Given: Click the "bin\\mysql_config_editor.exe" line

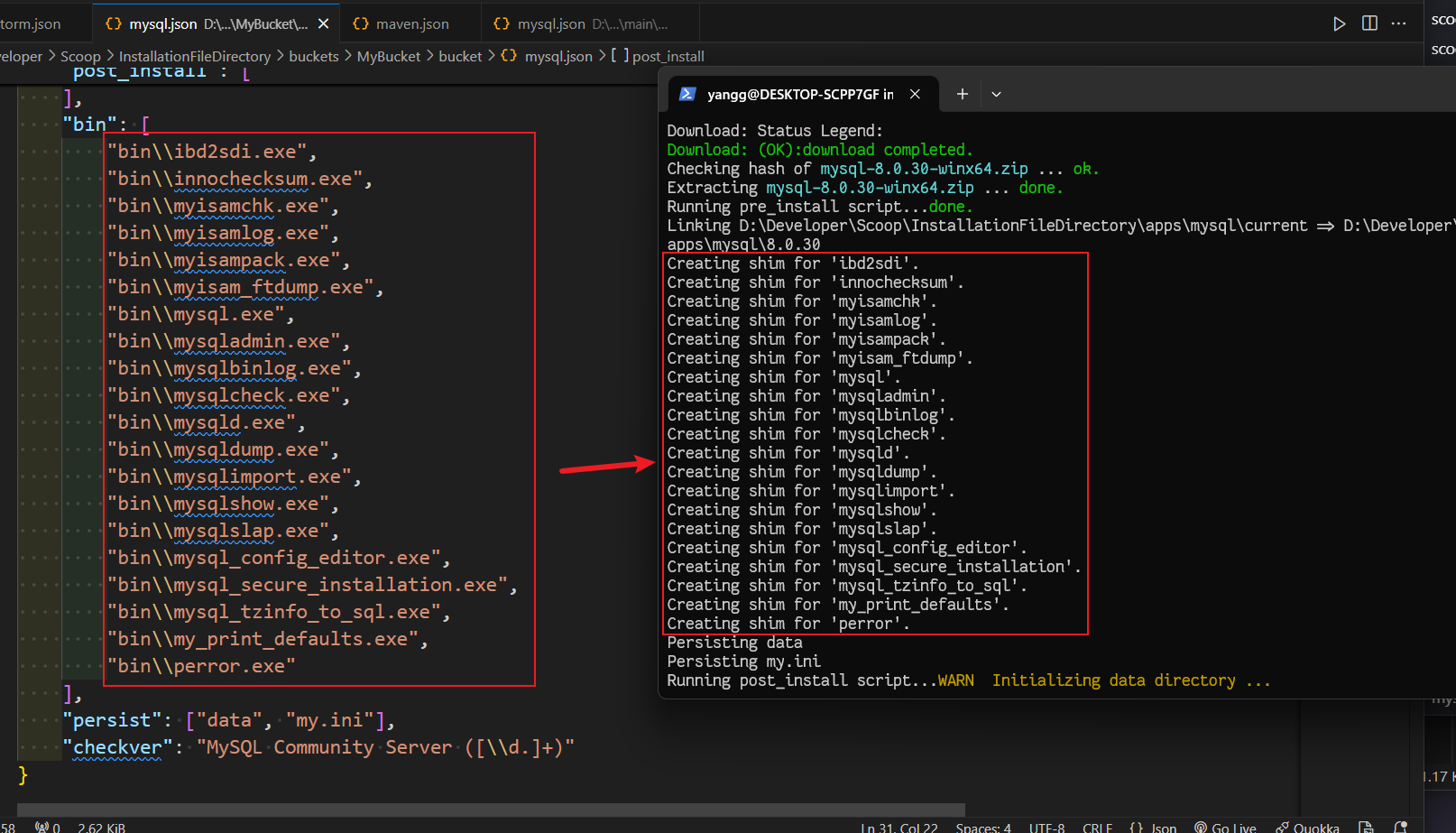Looking at the screenshot, I should click(x=279, y=558).
